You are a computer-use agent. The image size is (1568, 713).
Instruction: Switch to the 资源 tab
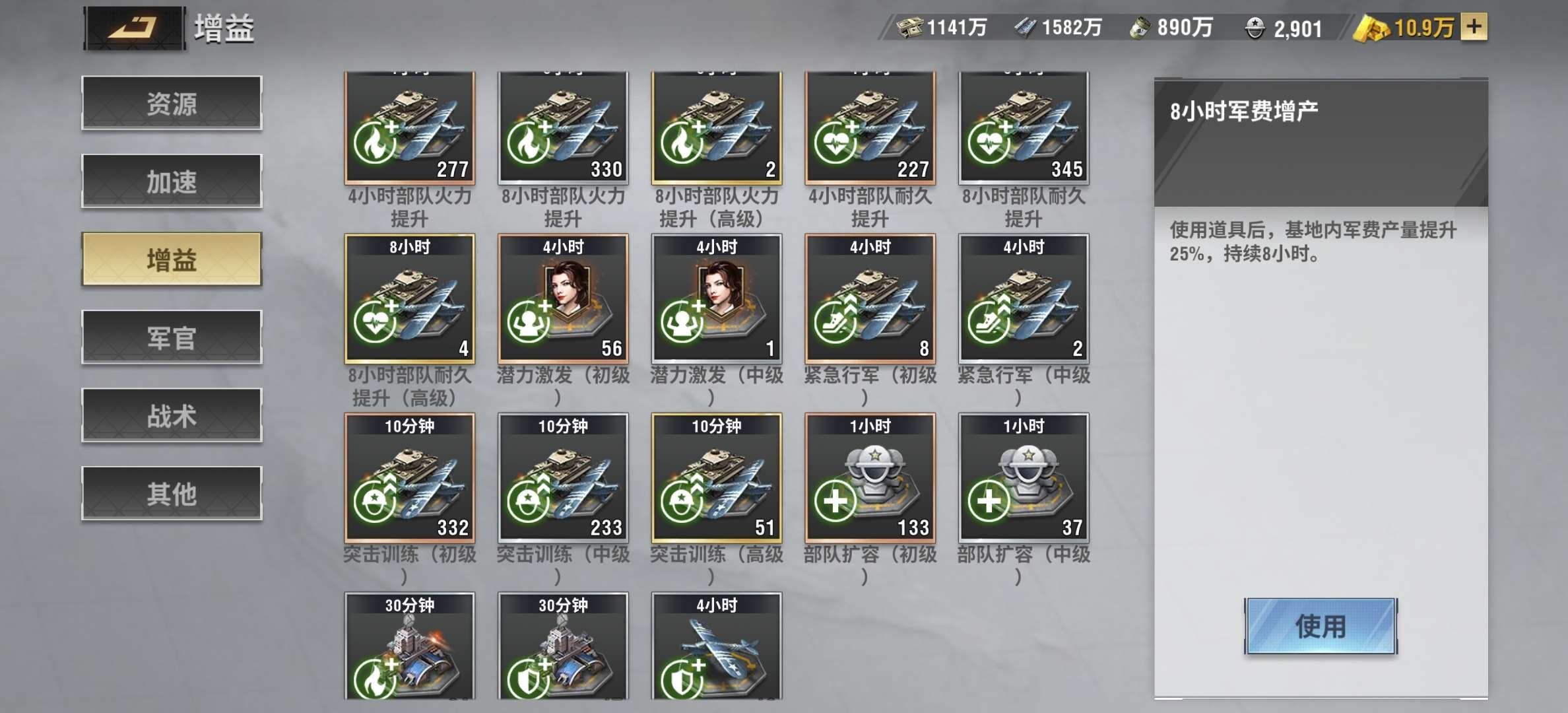coord(172,103)
